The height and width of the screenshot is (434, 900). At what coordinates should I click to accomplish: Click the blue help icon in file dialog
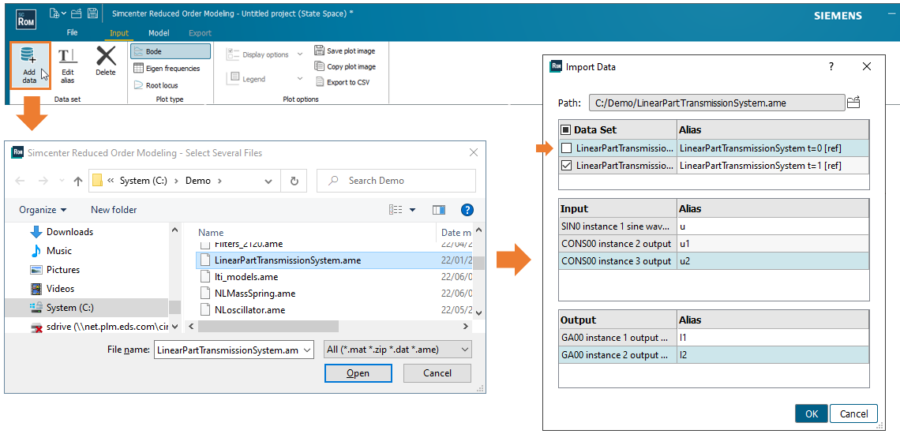click(x=467, y=210)
